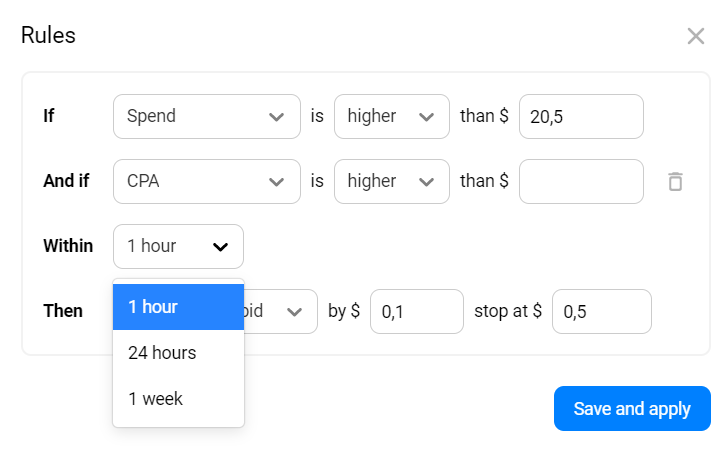Click the chevron arrow on Spend dropdown
The height and width of the screenshot is (452, 727).
point(277,117)
